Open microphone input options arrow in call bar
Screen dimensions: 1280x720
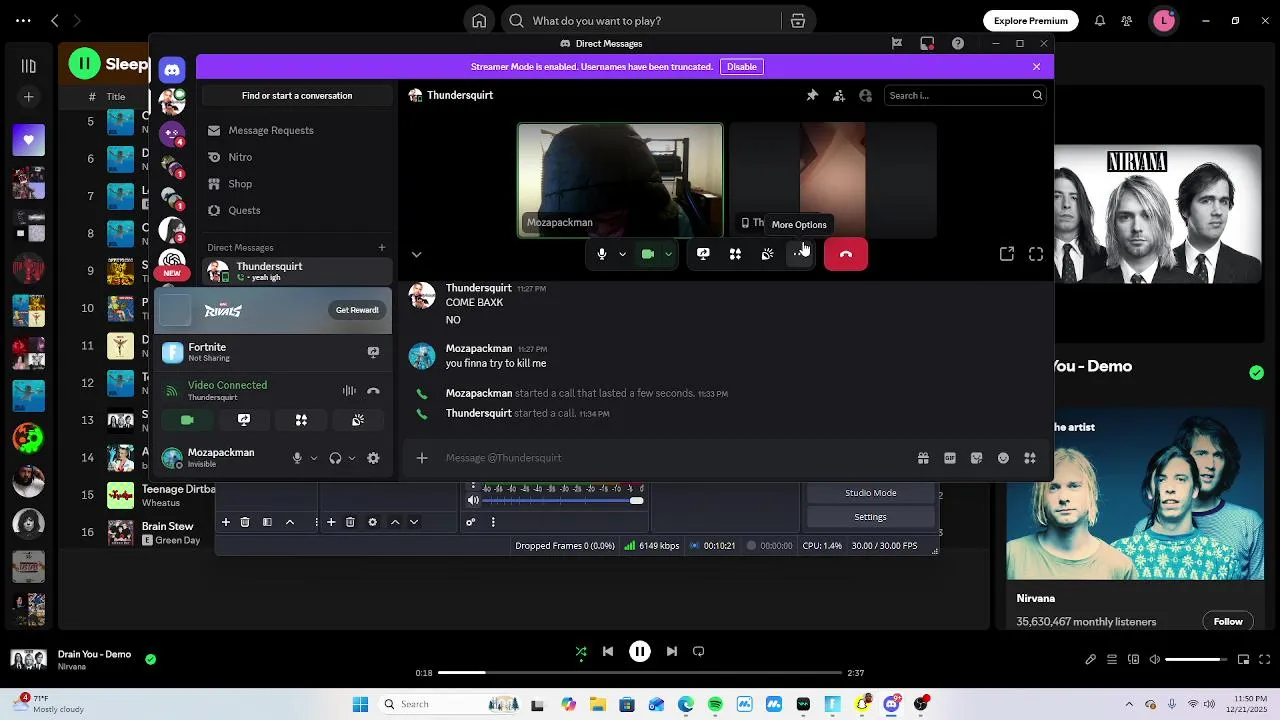point(622,254)
